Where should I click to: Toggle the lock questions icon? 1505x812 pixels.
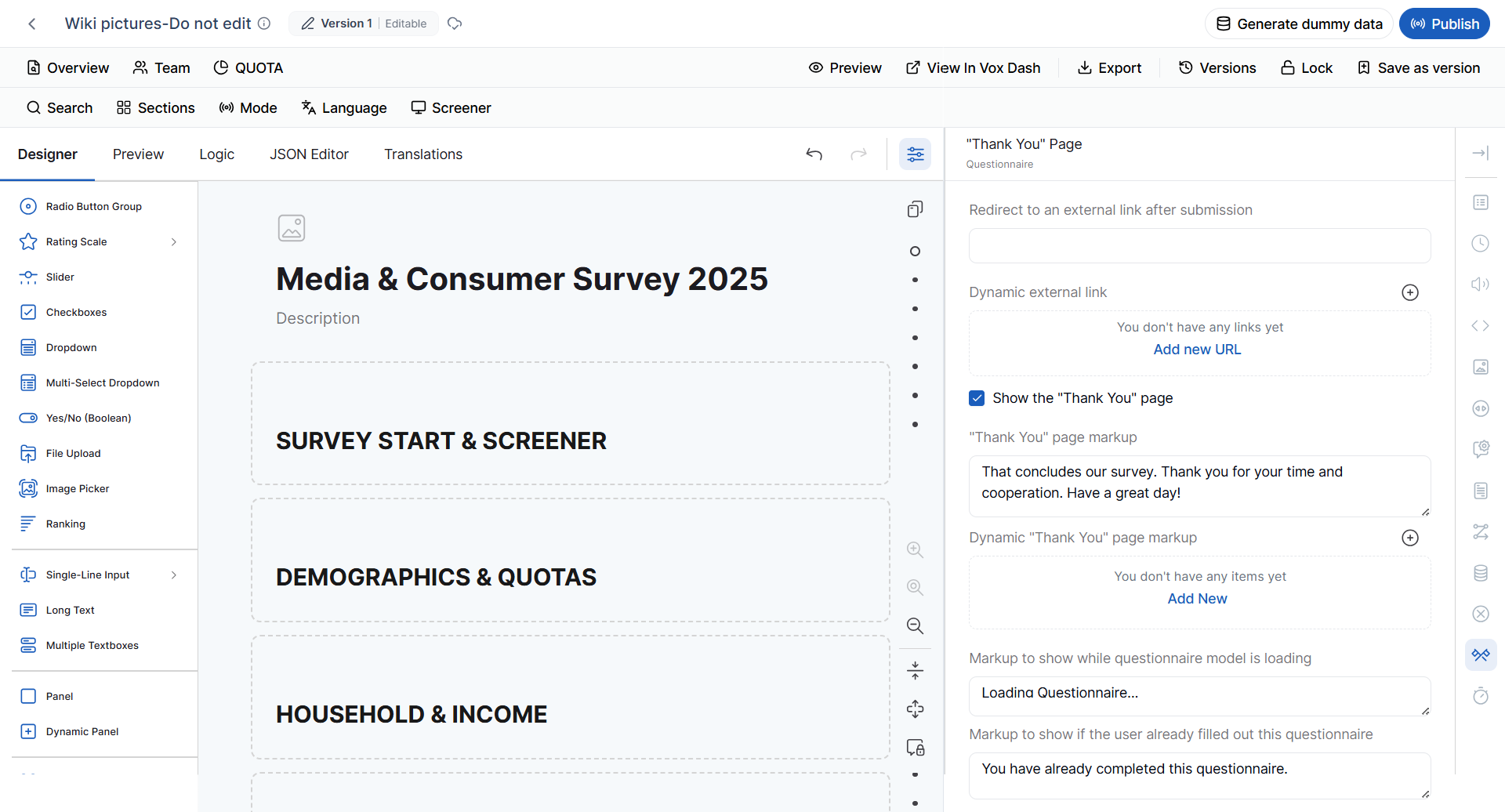pos(915,747)
